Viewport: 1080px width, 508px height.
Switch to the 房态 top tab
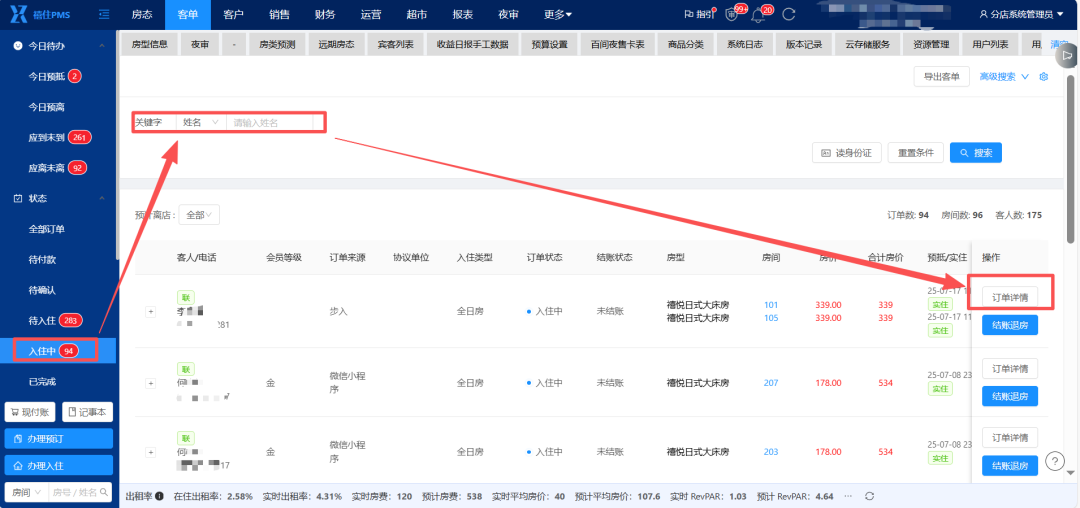(142, 14)
